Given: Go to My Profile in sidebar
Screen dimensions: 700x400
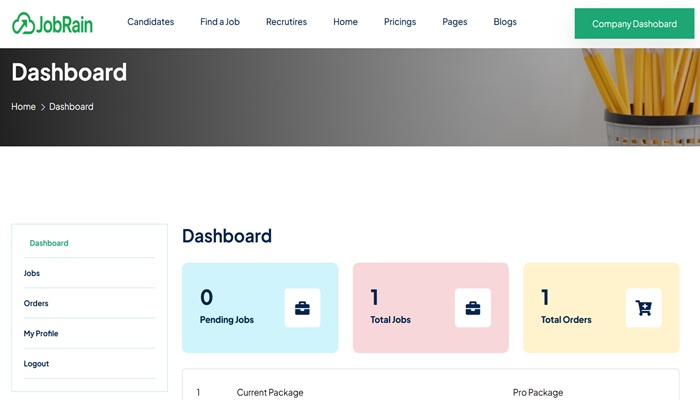Looking at the screenshot, I should coord(41,333).
